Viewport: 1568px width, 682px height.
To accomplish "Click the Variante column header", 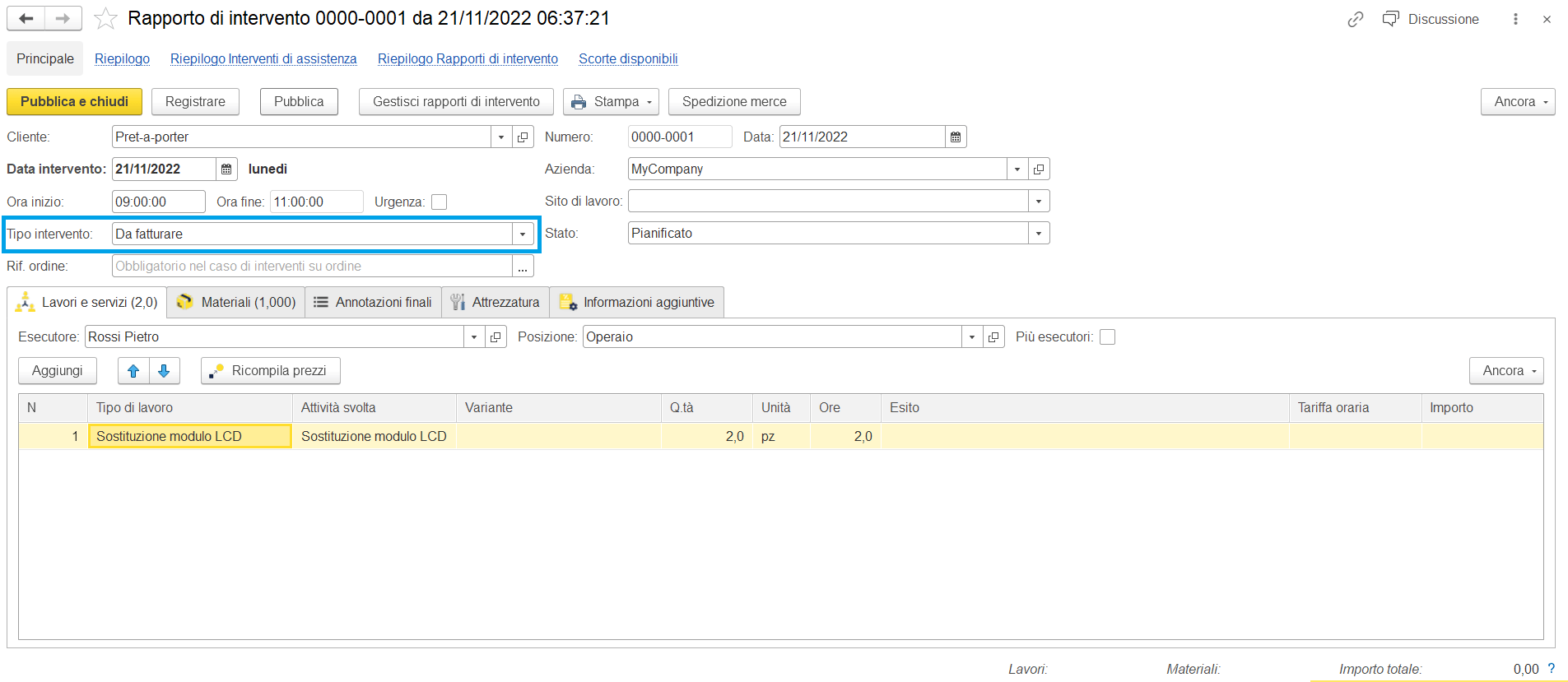I will pyautogui.click(x=559, y=407).
